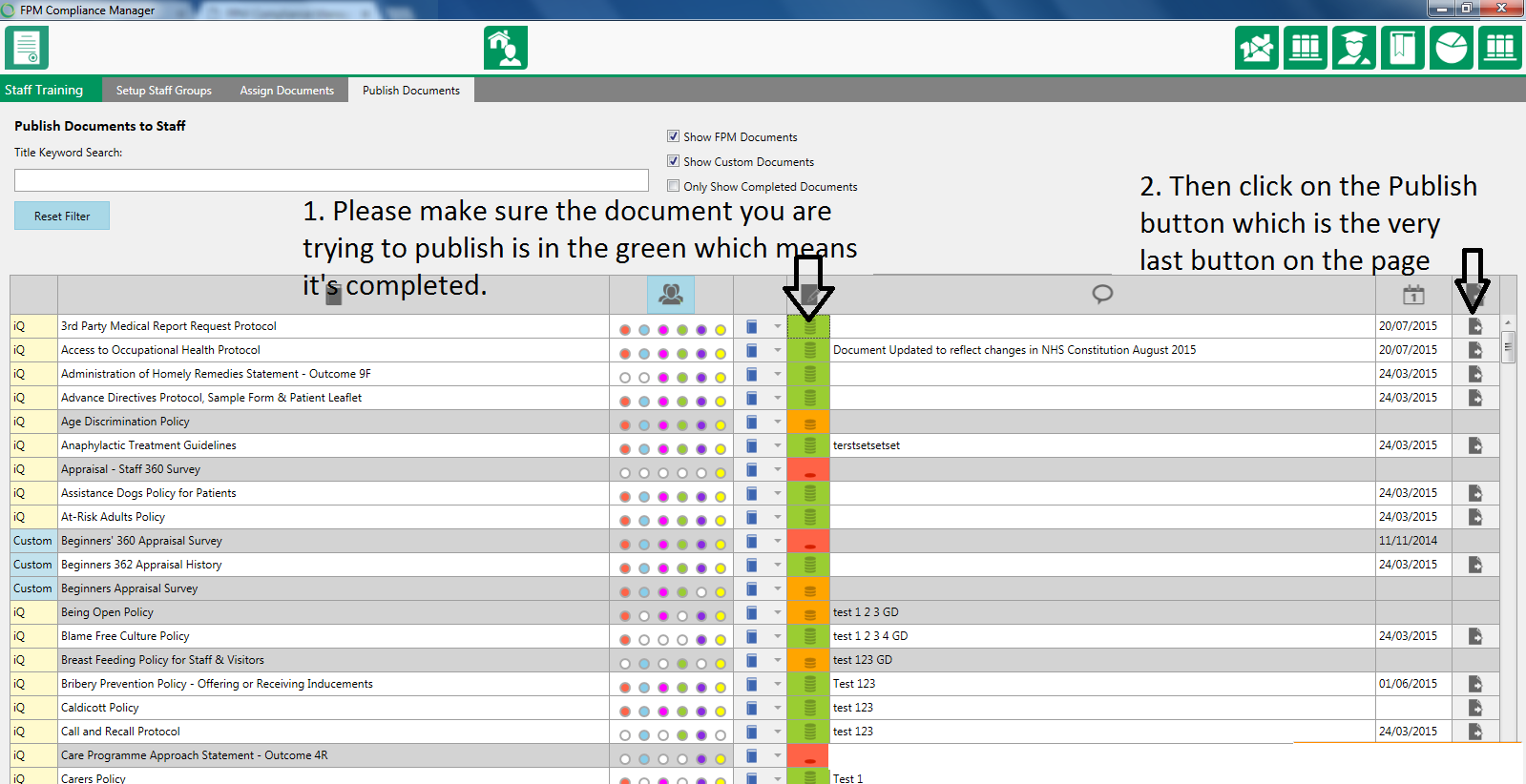Enable Only Show Completed Documents
This screenshot has height=784, width=1526.
[674, 186]
